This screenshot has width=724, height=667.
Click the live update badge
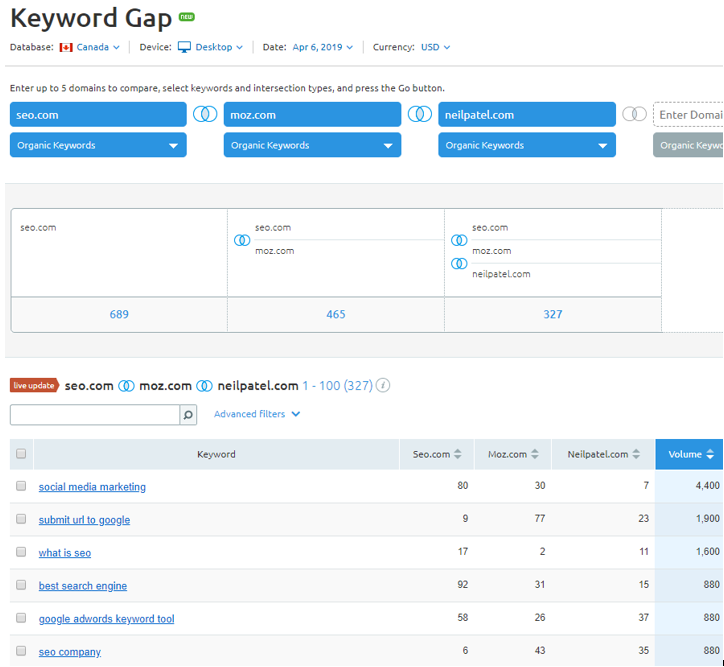(35, 385)
